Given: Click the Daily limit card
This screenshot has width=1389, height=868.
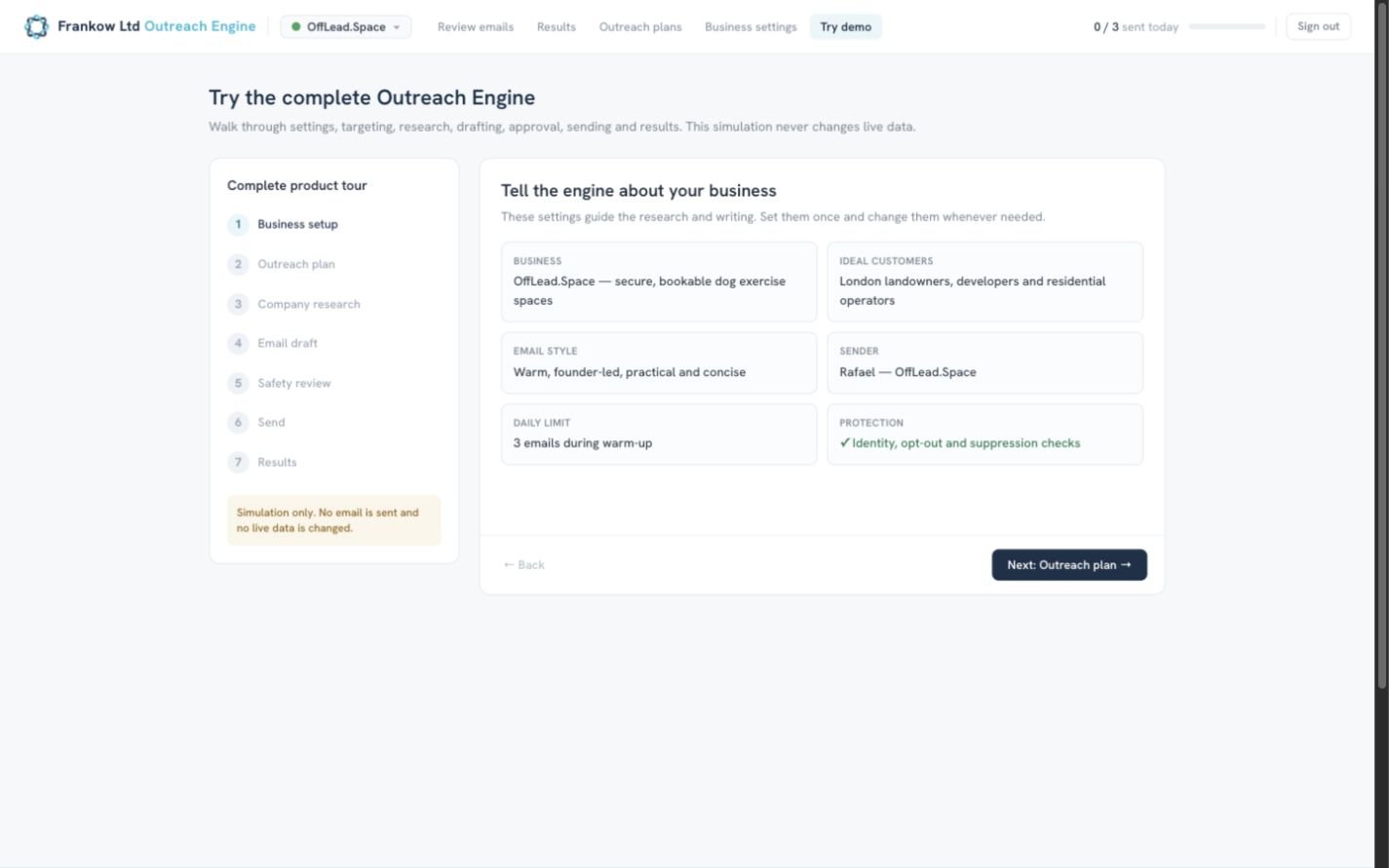Looking at the screenshot, I should (659, 434).
